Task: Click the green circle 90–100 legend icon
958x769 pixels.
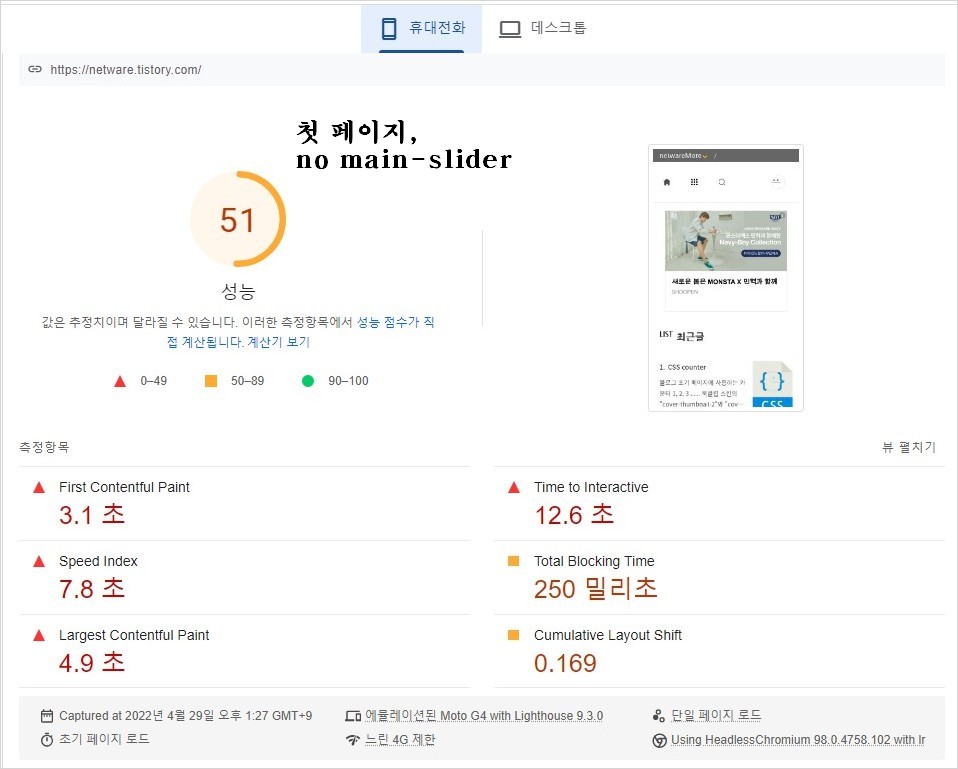Action: pyautogui.click(x=308, y=381)
